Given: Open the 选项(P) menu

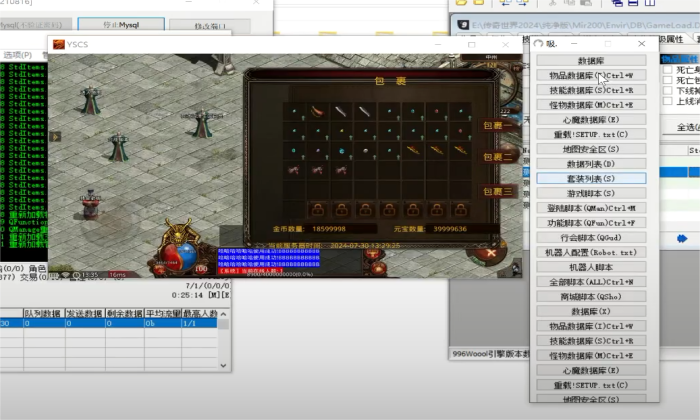Looking at the screenshot, I should [18, 54].
